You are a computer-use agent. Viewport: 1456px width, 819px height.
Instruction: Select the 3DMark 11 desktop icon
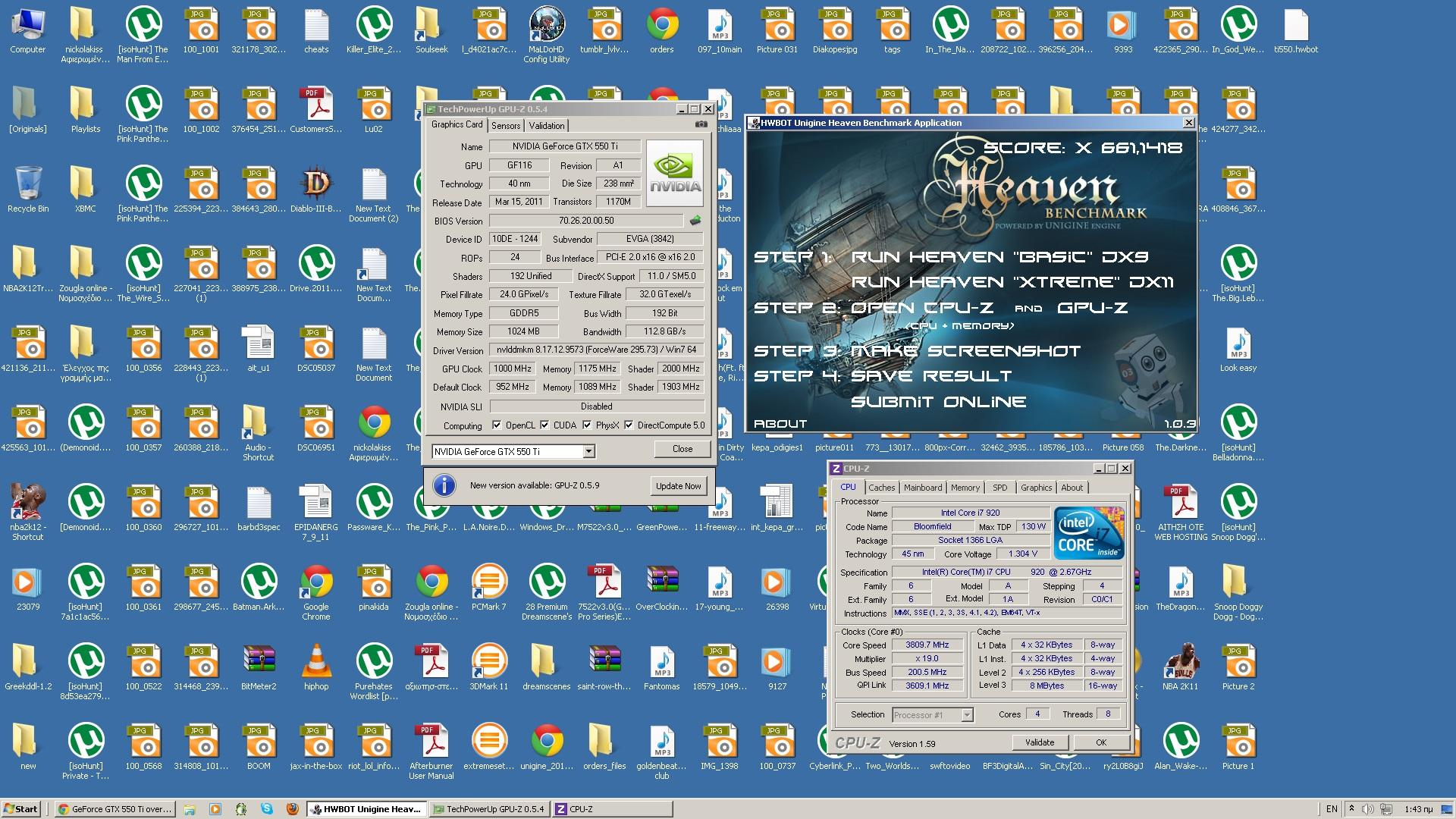click(489, 667)
